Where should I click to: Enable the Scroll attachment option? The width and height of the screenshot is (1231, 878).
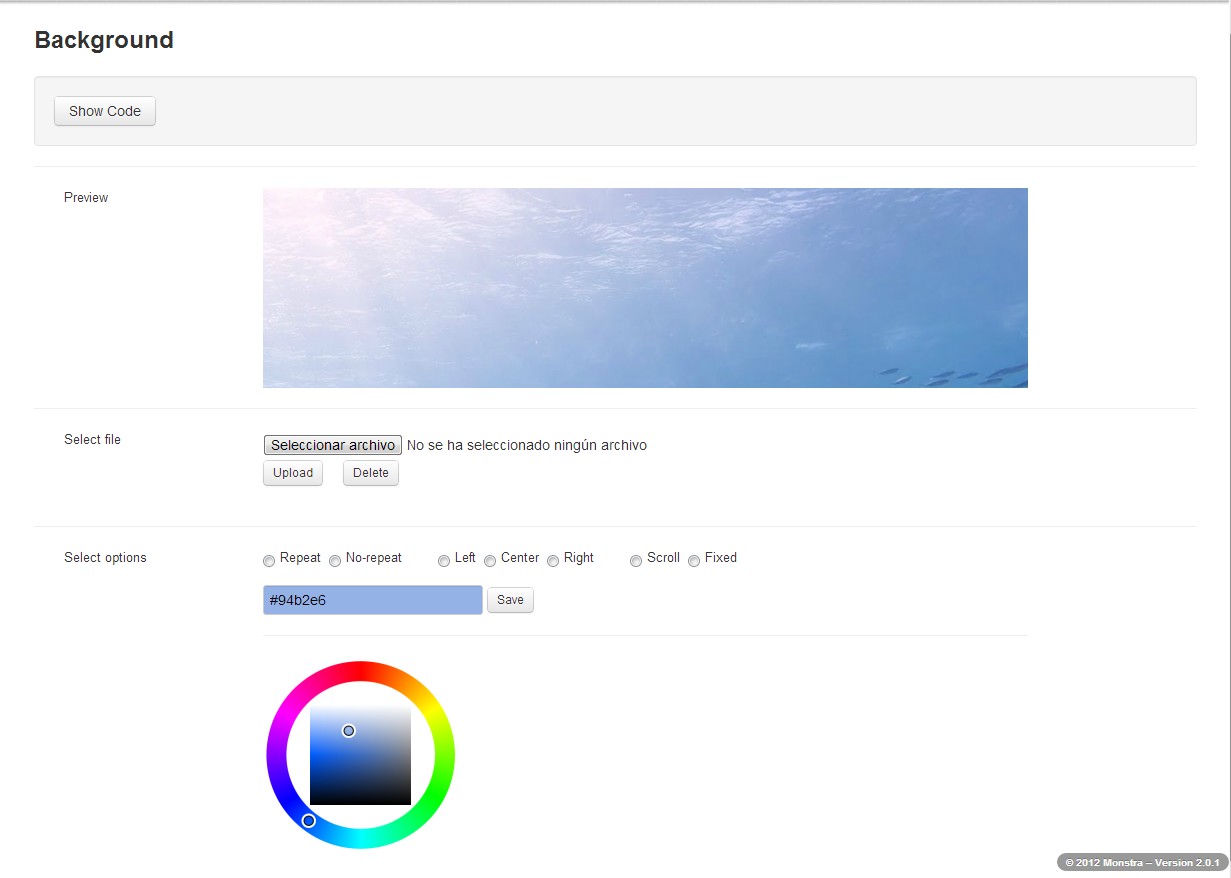(636, 561)
